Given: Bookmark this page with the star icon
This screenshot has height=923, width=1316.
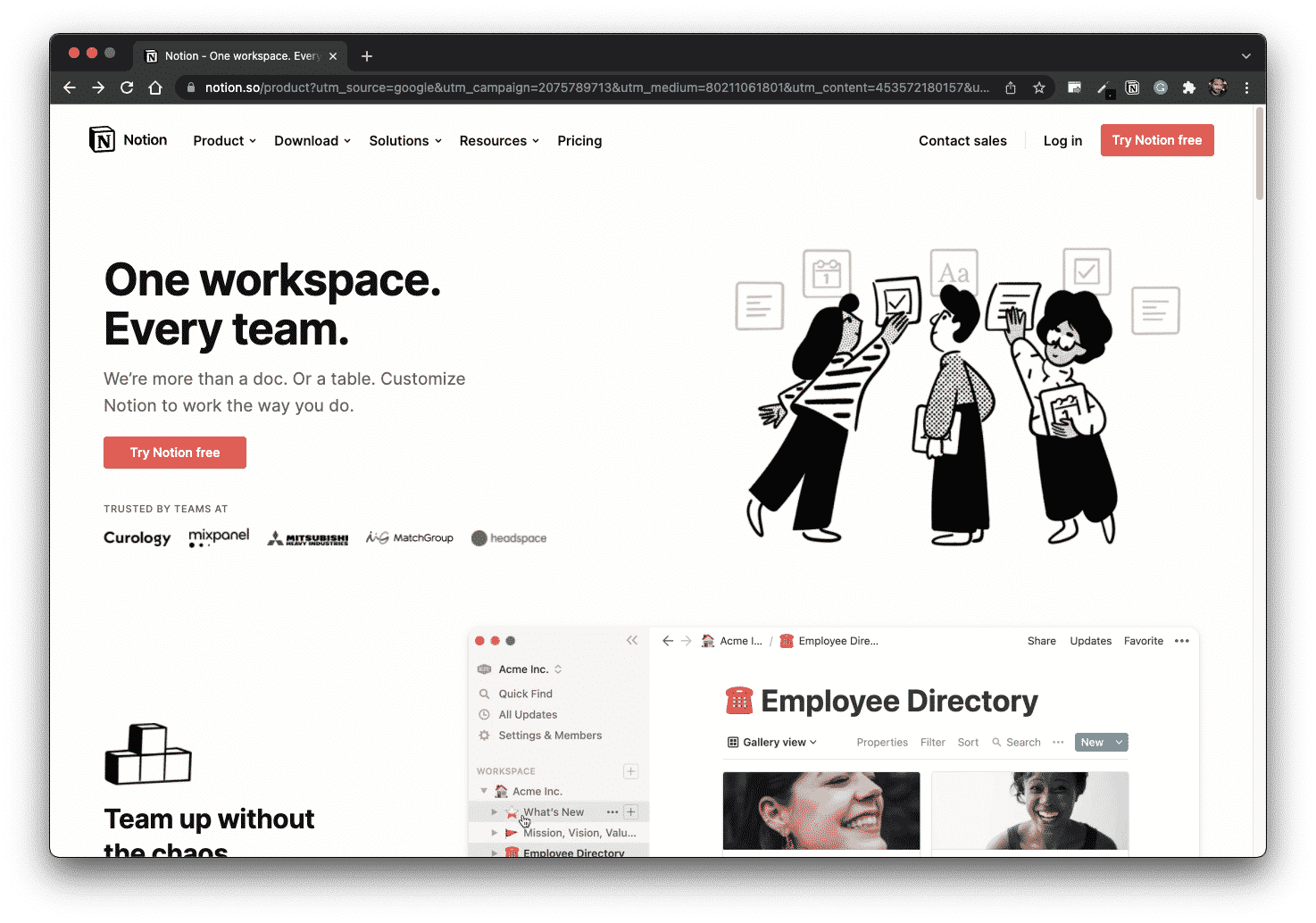Looking at the screenshot, I should 1039,87.
